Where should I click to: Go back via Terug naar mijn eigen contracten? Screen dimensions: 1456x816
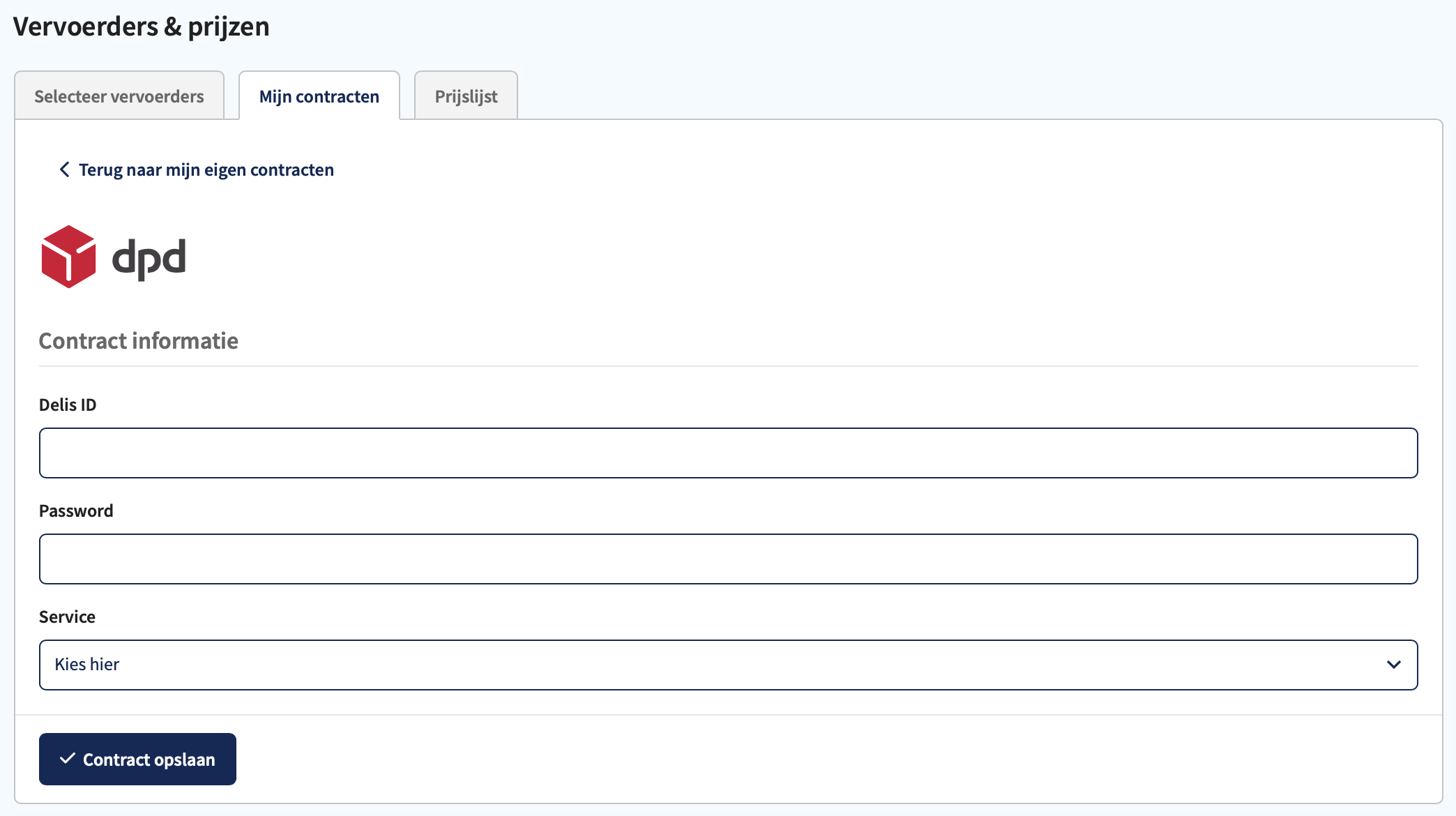[x=197, y=169]
